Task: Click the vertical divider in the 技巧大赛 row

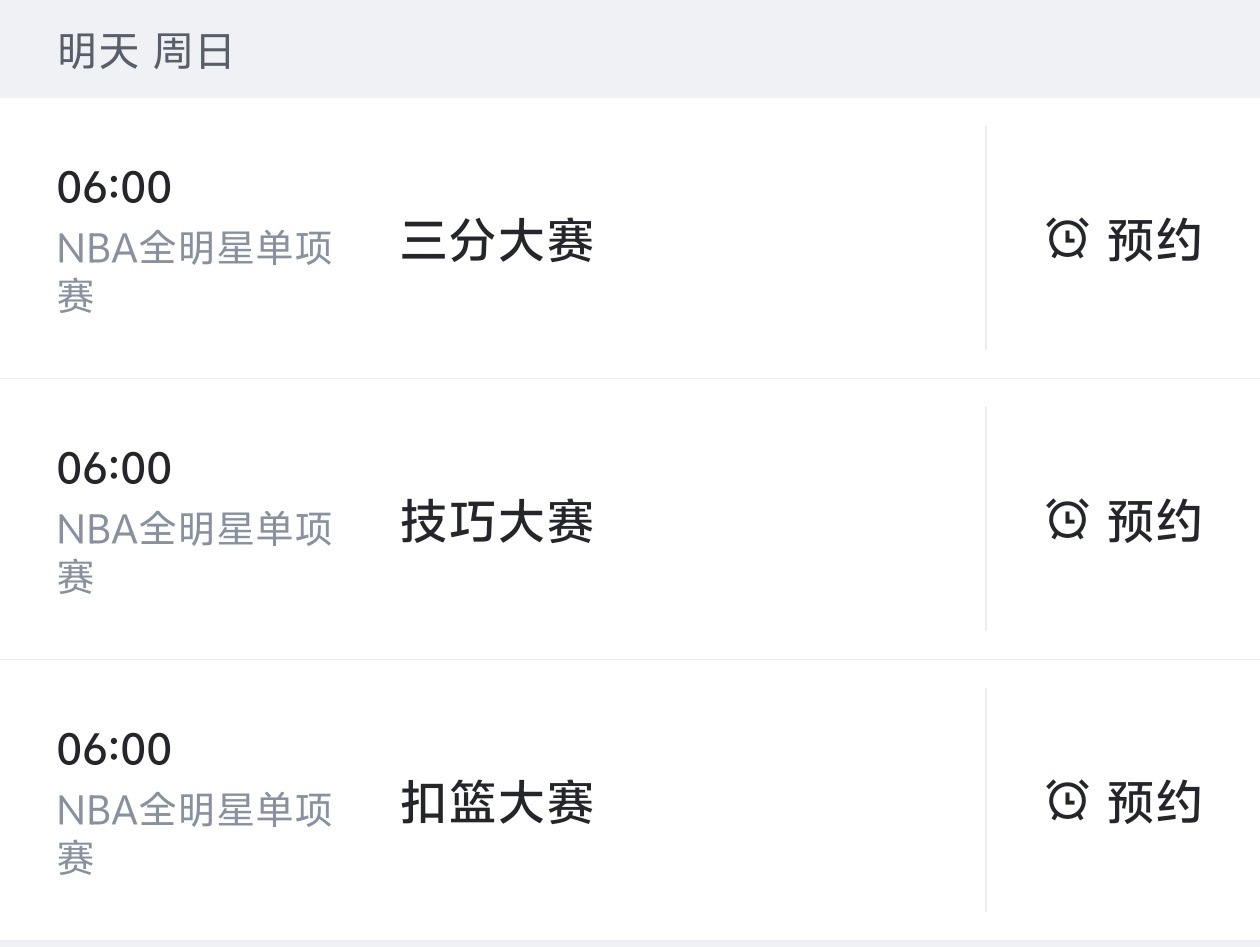Action: (x=986, y=519)
